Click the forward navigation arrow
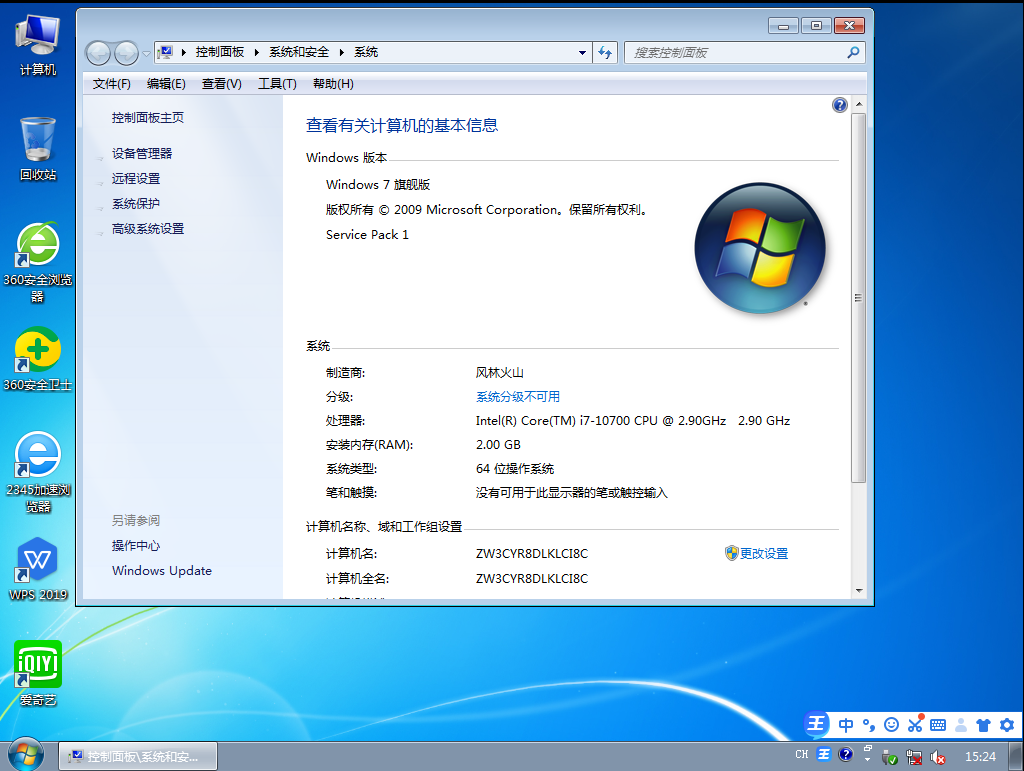 [x=126, y=53]
